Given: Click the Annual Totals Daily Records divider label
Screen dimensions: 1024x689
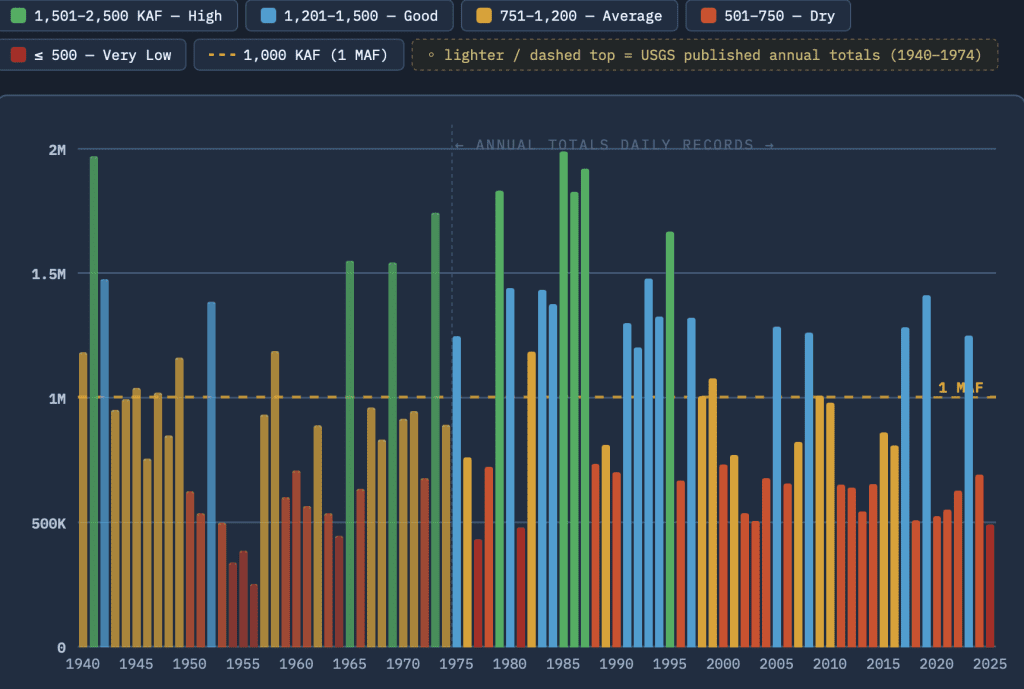Looking at the screenshot, I should 615,144.
